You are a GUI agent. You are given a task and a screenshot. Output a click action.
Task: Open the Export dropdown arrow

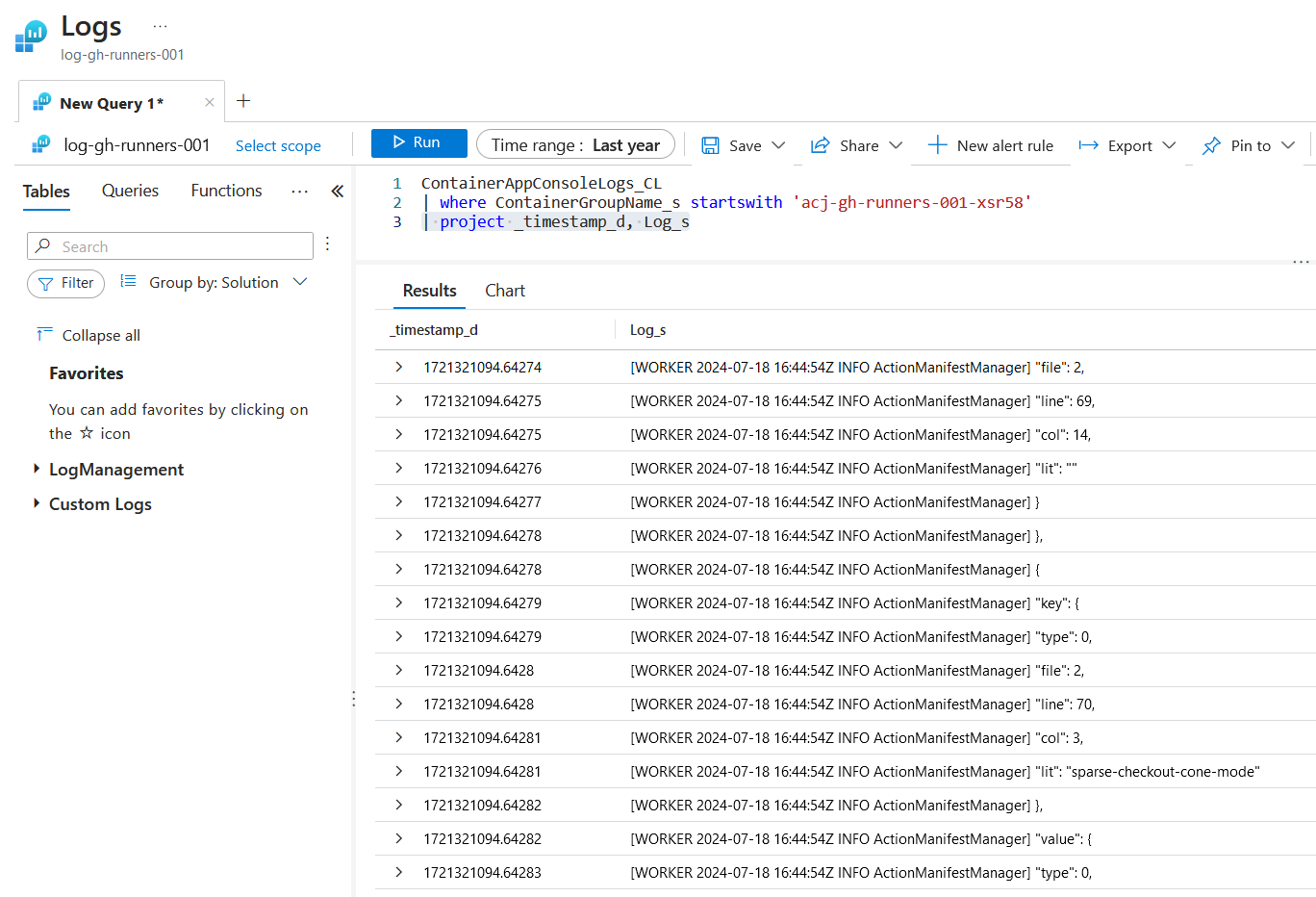[1169, 145]
